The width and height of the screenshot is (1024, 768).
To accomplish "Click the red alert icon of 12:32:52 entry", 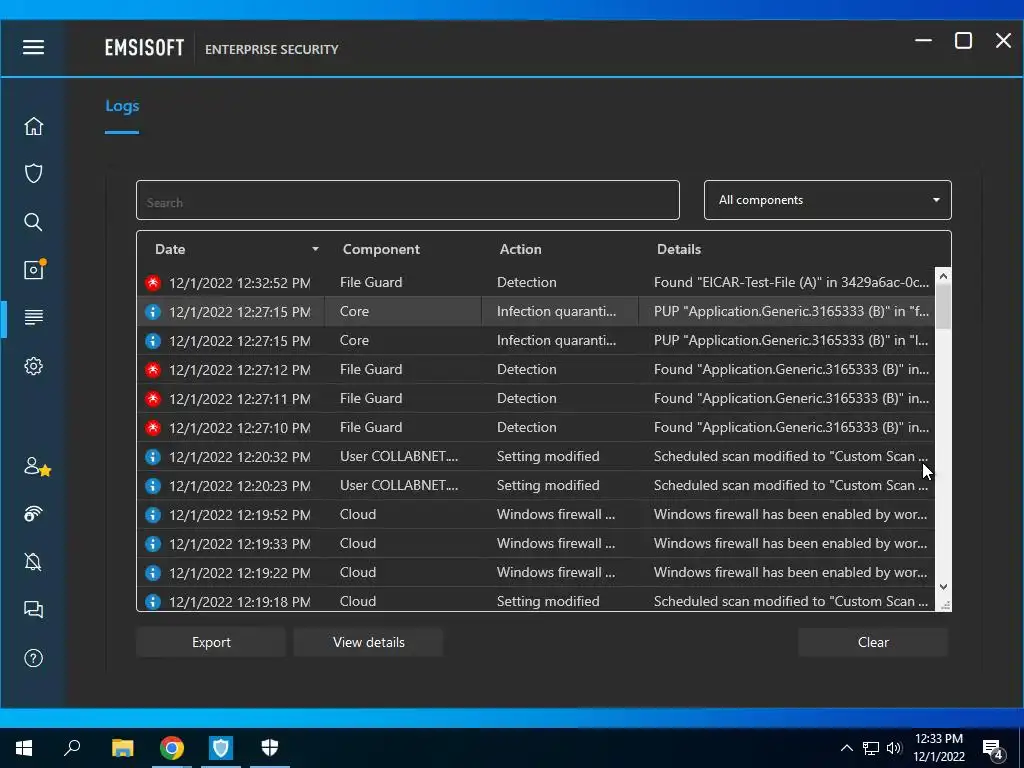I will point(153,283).
